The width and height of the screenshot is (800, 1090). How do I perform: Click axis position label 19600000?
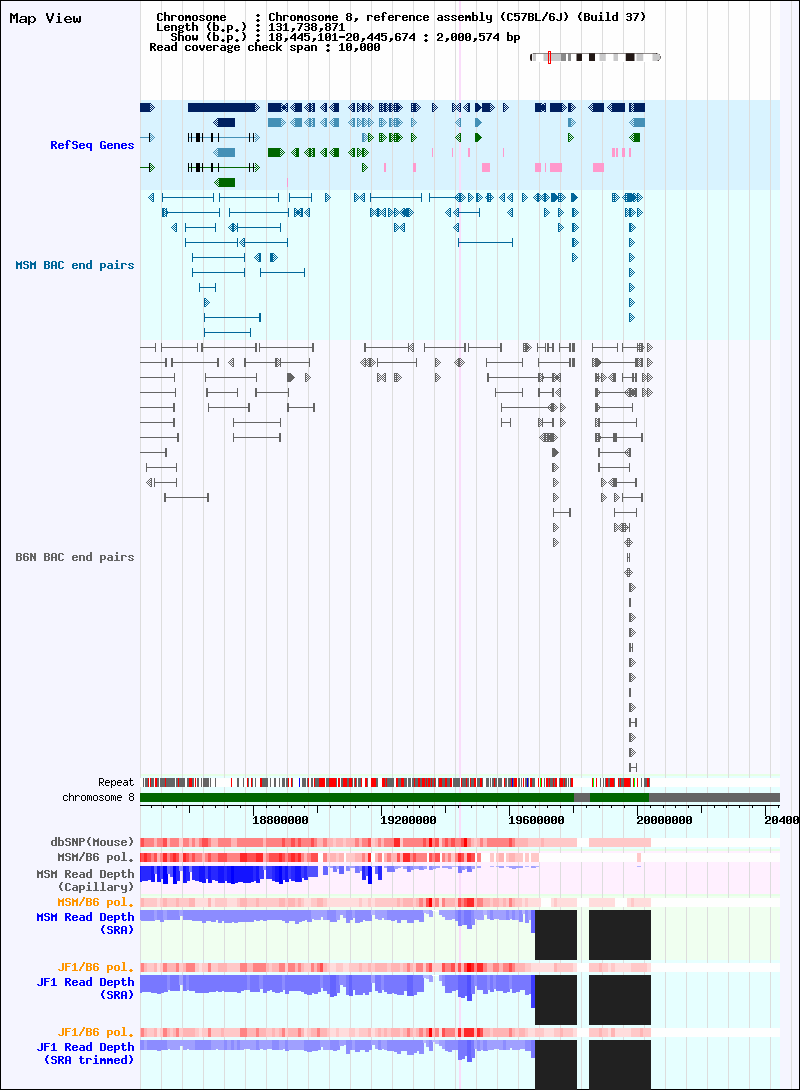pyautogui.click(x=536, y=820)
